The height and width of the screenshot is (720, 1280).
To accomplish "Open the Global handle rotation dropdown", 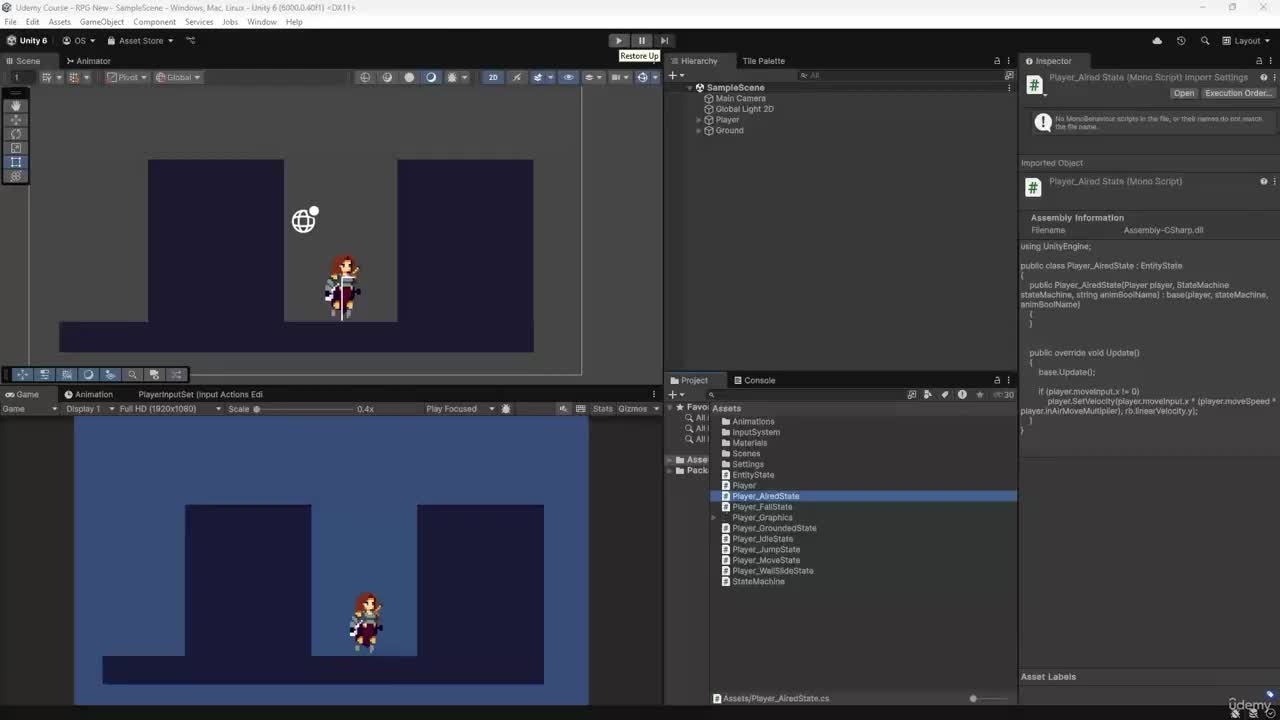I will coord(178,77).
